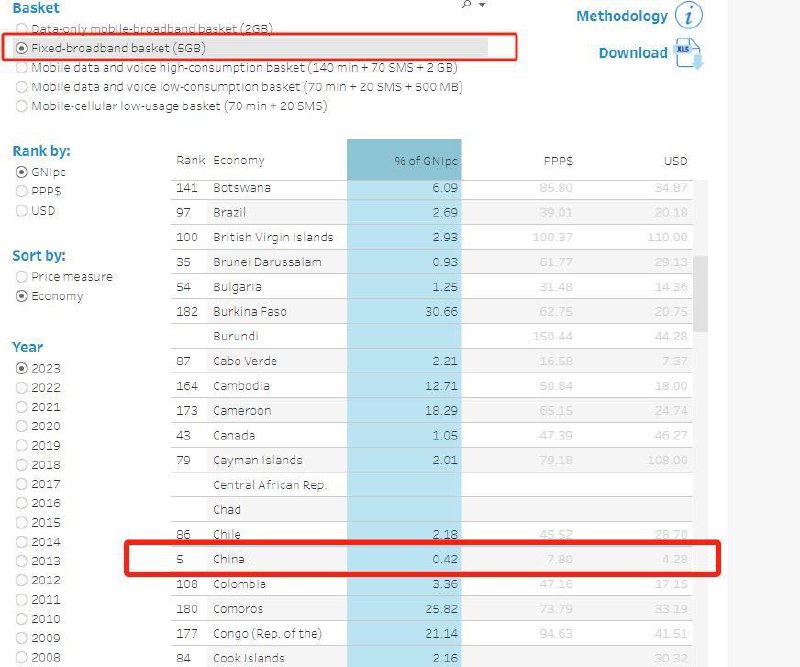Choose year 2008
This screenshot has height=667, width=800.
[x=38, y=657]
